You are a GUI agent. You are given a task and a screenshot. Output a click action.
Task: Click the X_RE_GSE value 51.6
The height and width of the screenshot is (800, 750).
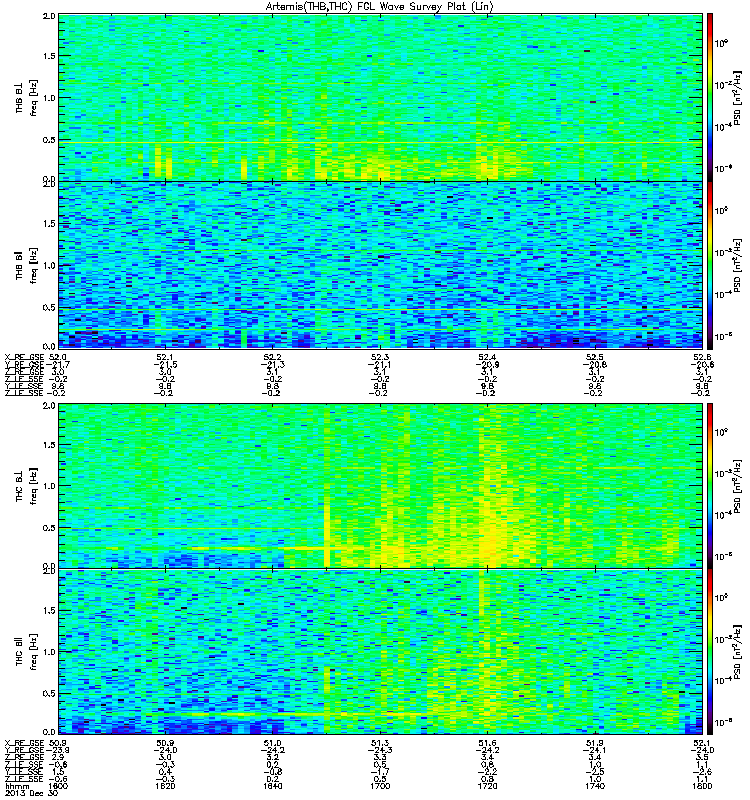coord(487,743)
